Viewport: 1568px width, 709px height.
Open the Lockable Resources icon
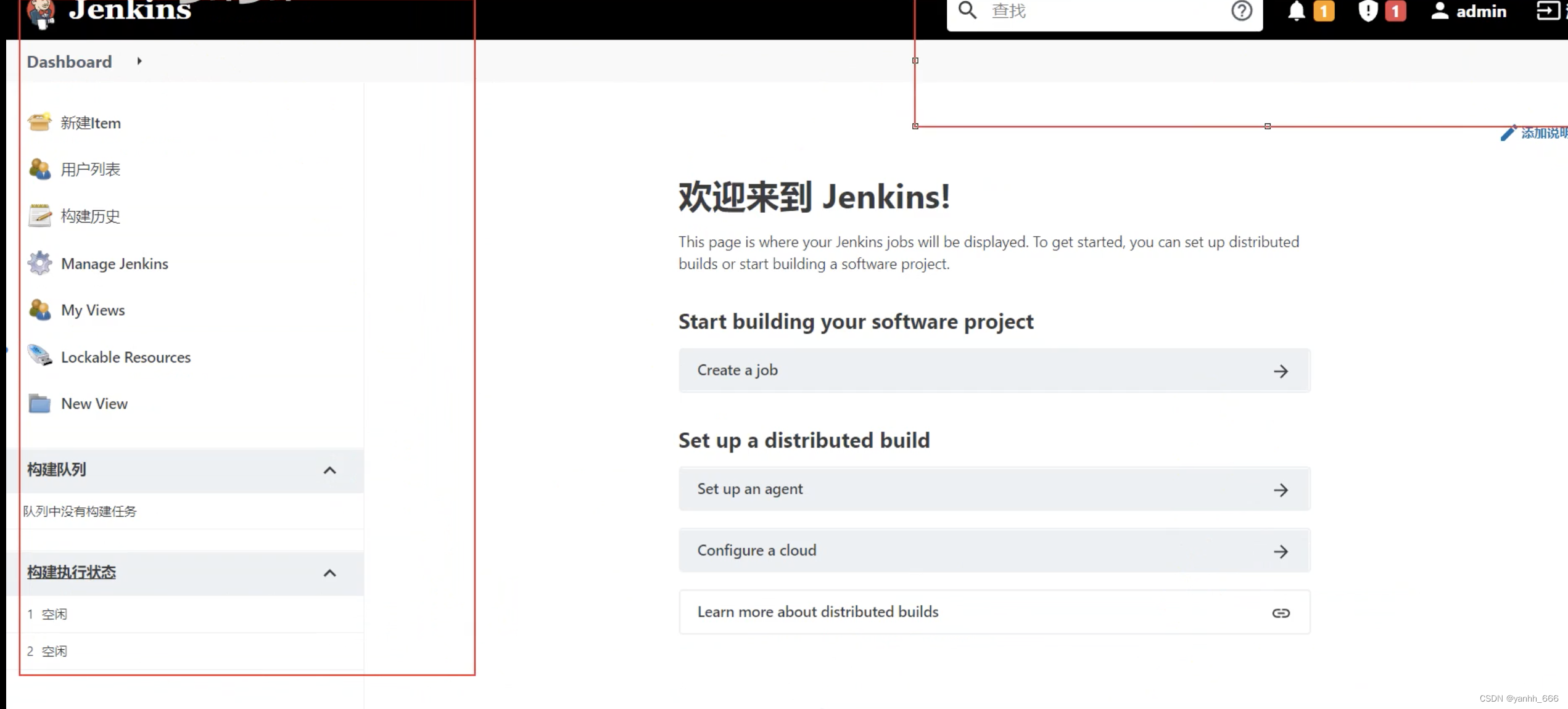(39, 356)
